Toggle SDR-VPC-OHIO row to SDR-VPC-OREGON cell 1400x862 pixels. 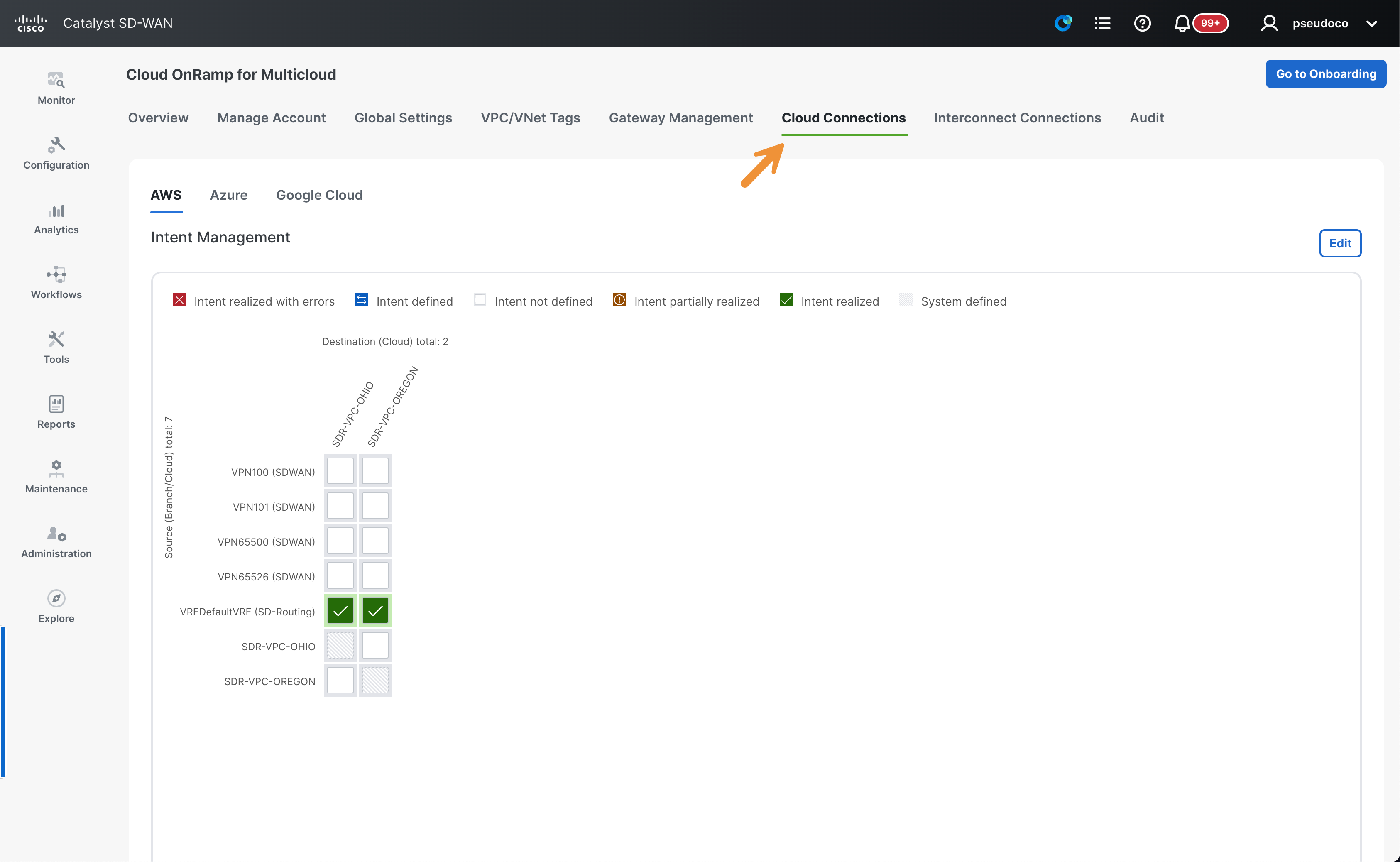375,646
